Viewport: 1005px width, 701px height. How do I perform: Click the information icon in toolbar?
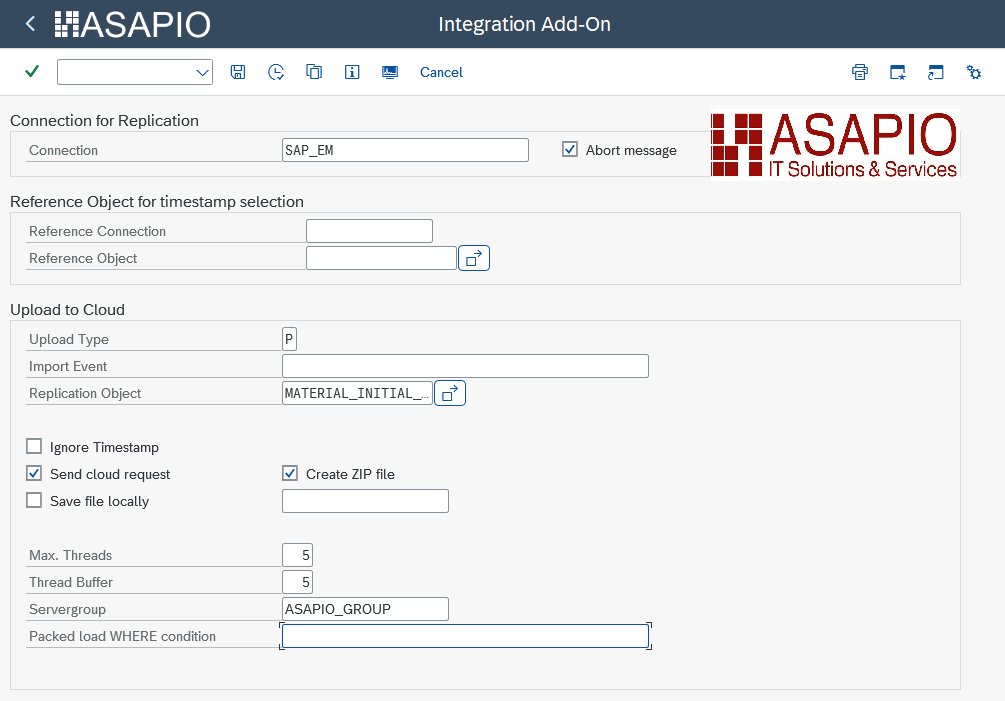tap(352, 72)
